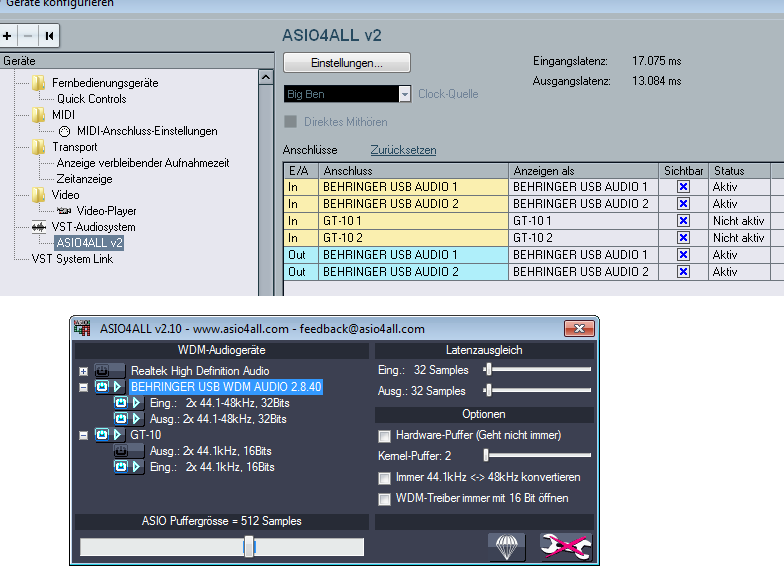Expand the Realtek High Definition Audio node
The image size is (784, 578).
coord(84,372)
